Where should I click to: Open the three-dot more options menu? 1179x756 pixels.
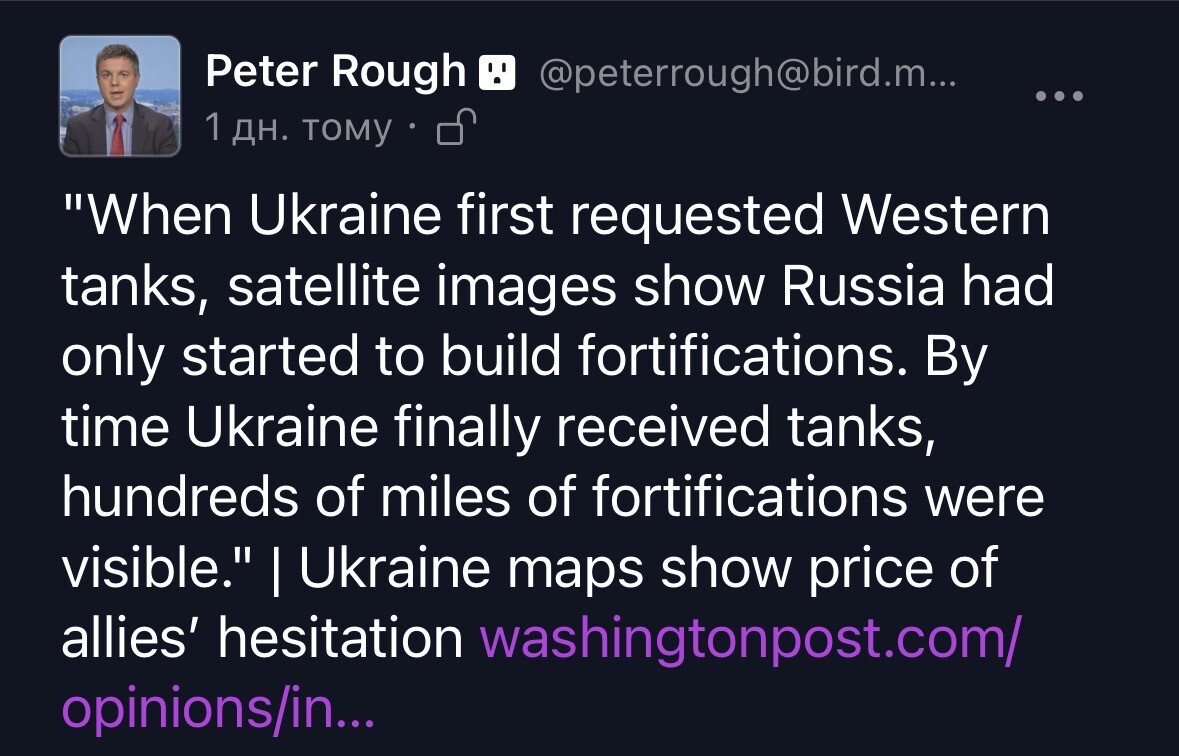pos(1059,97)
